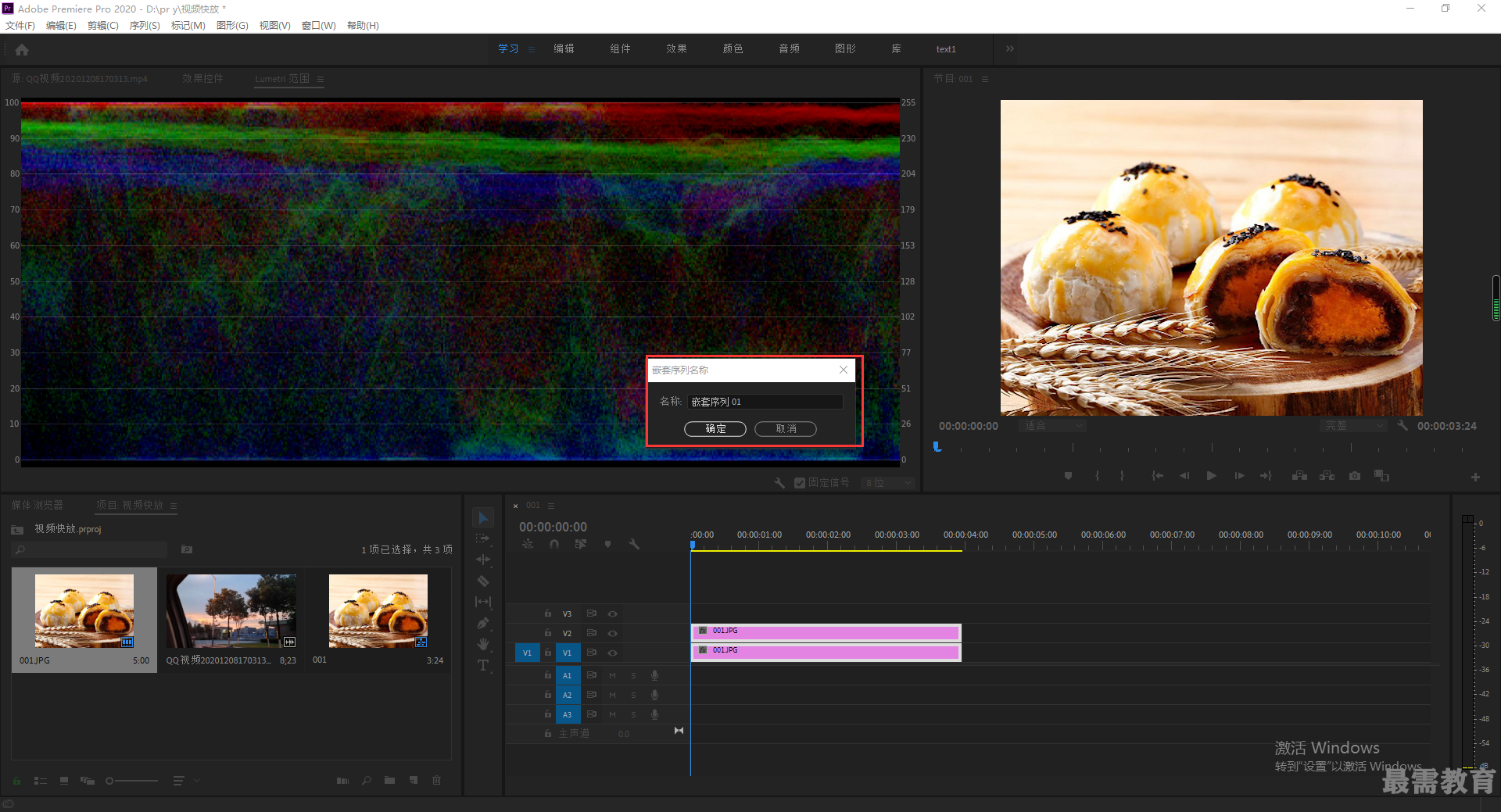
Task: Step forward one frame
Action: pyautogui.click(x=1239, y=475)
